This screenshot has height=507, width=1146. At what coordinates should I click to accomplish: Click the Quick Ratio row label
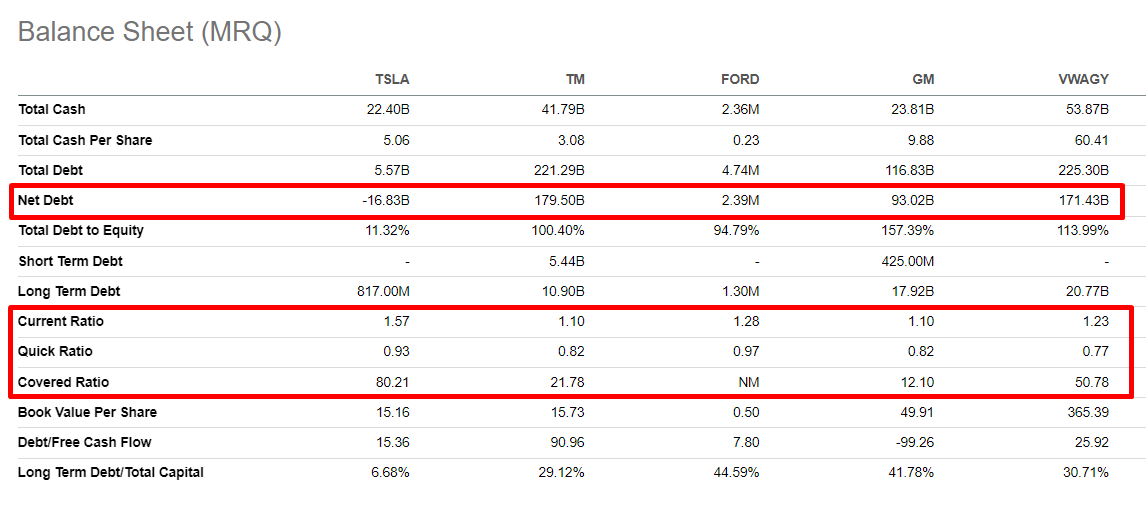coord(56,351)
